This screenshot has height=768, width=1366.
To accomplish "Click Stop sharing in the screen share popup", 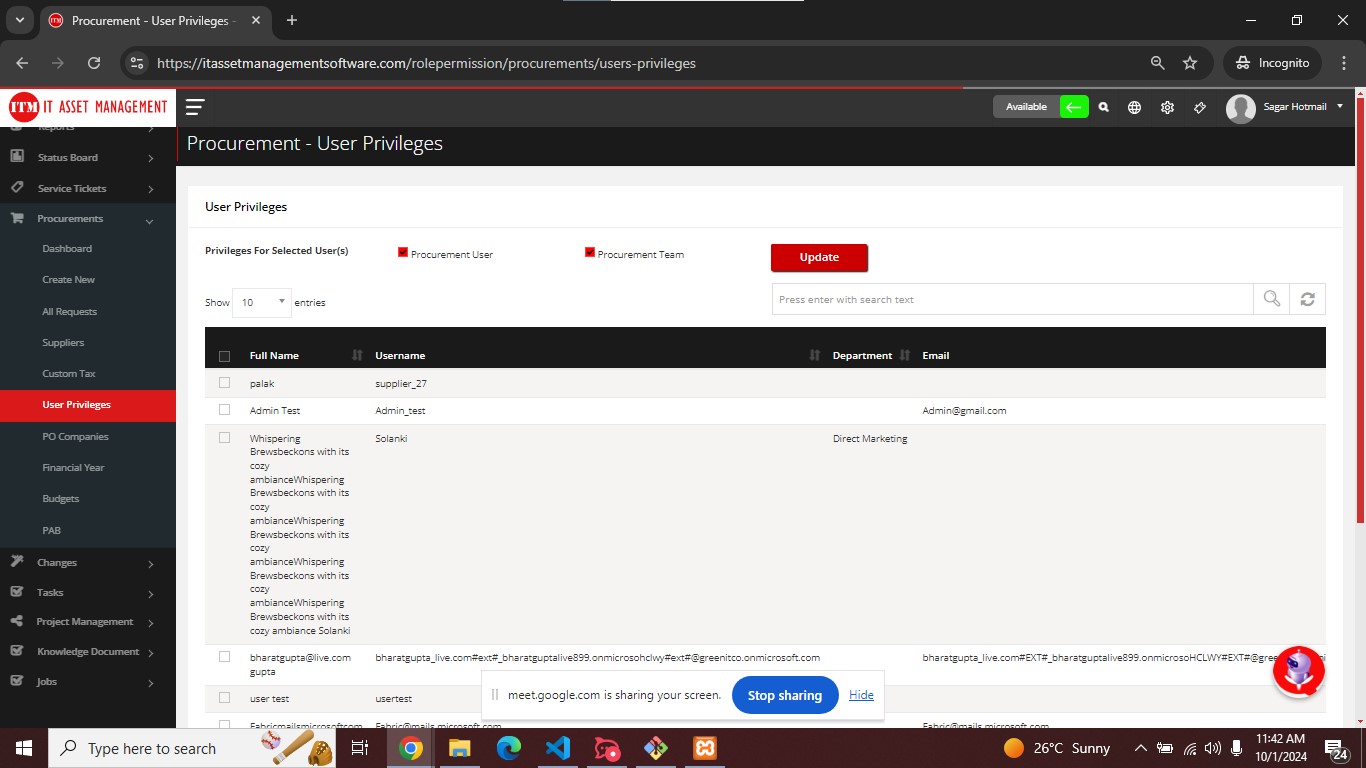I will tap(784, 694).
